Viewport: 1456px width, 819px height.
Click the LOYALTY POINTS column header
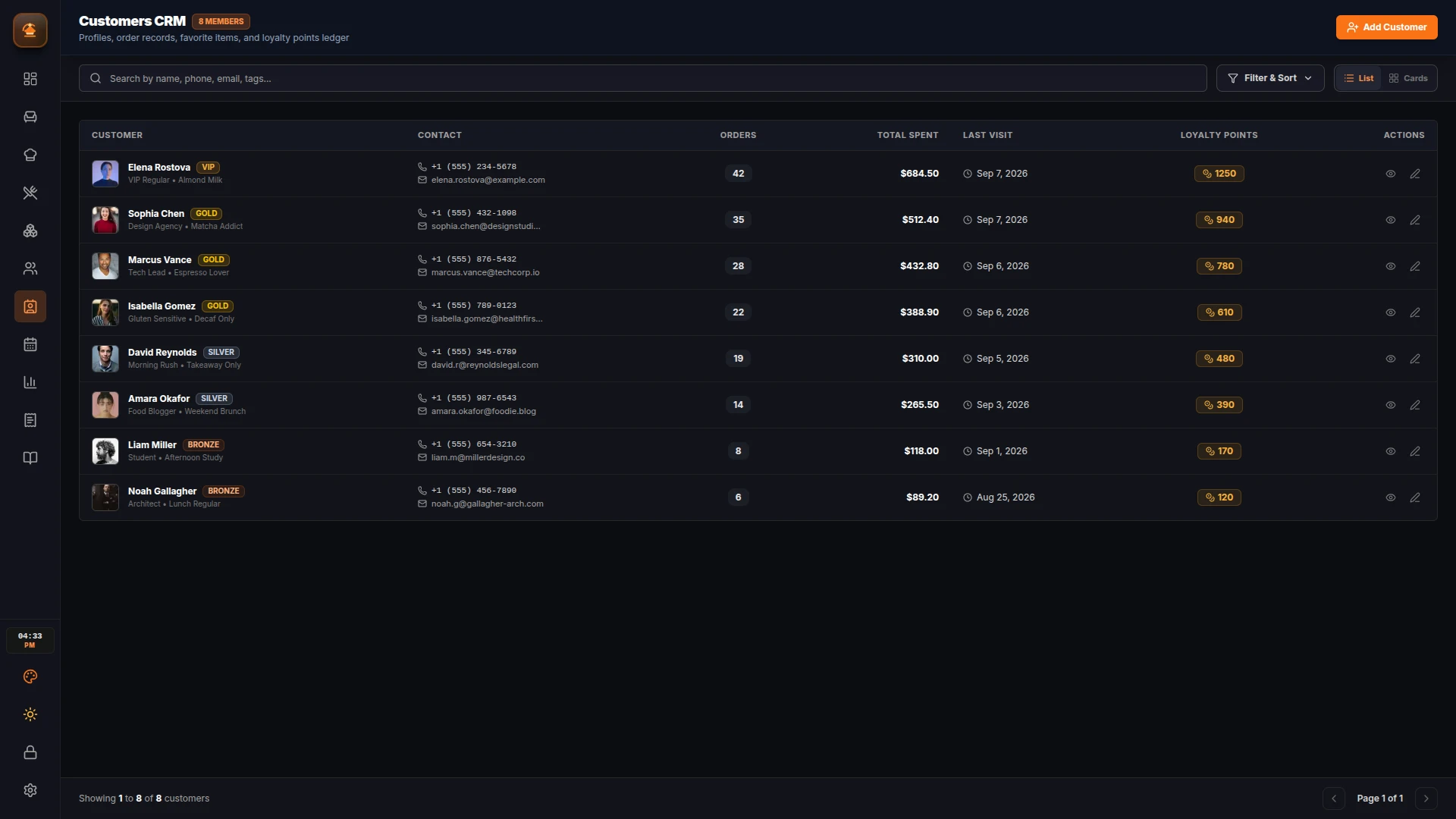1219,135
